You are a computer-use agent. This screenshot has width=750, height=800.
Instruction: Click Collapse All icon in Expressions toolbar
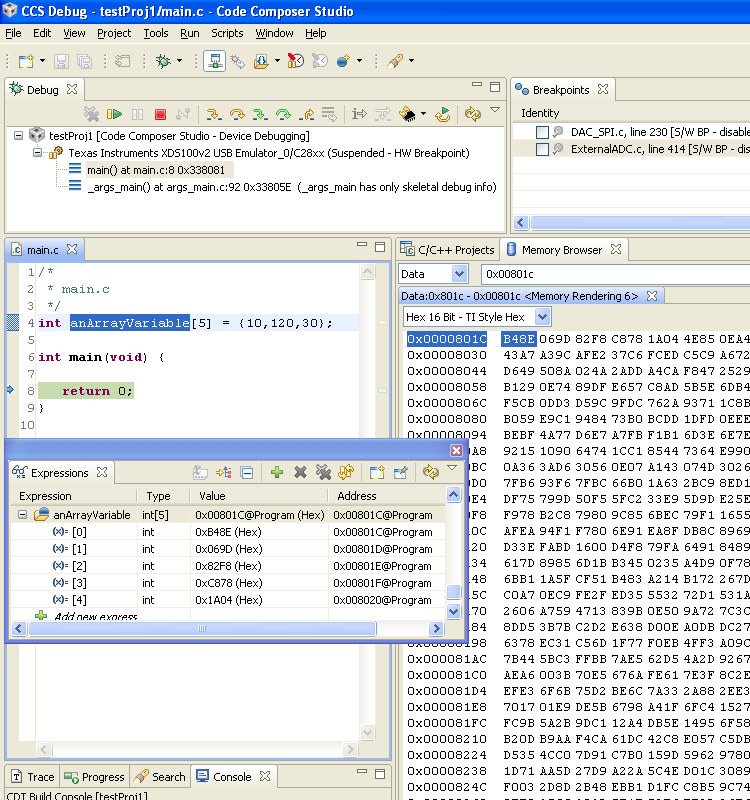point(247,472)
